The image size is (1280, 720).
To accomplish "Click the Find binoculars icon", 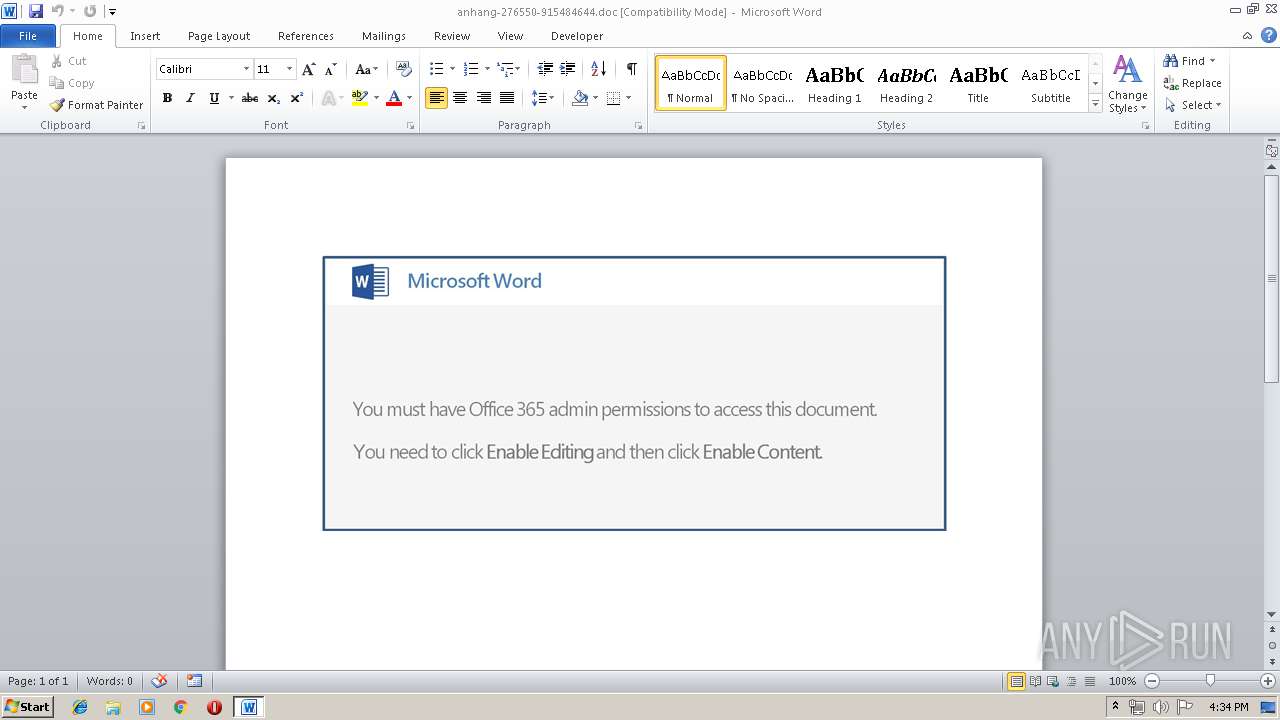I will (x=1171, y=61).
